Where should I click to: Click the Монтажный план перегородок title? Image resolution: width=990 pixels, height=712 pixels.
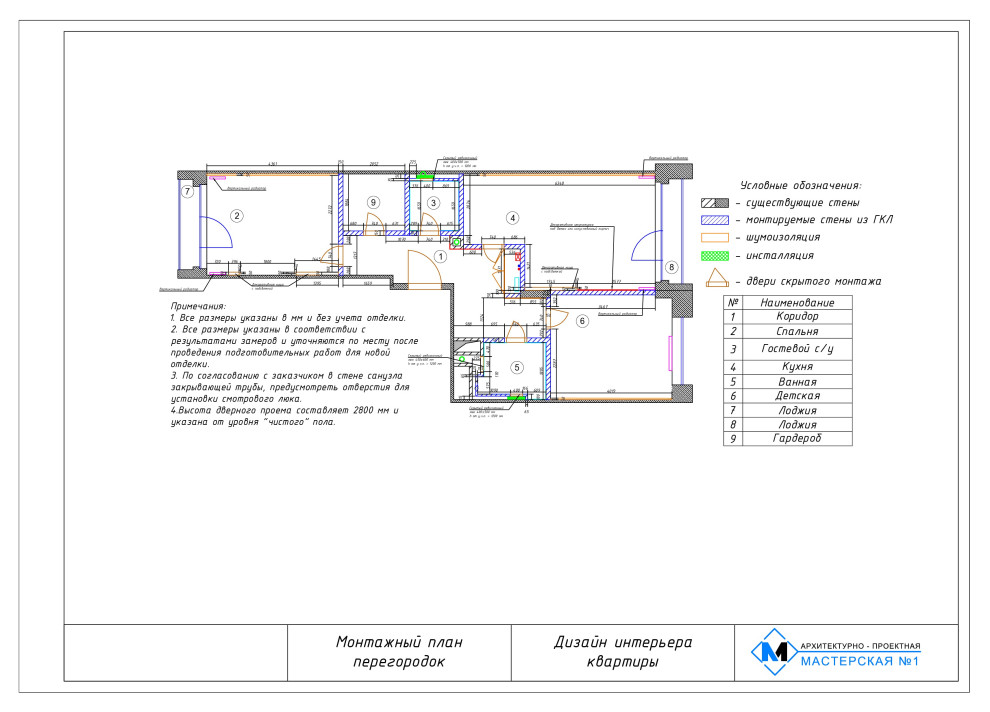coord(399,652)
